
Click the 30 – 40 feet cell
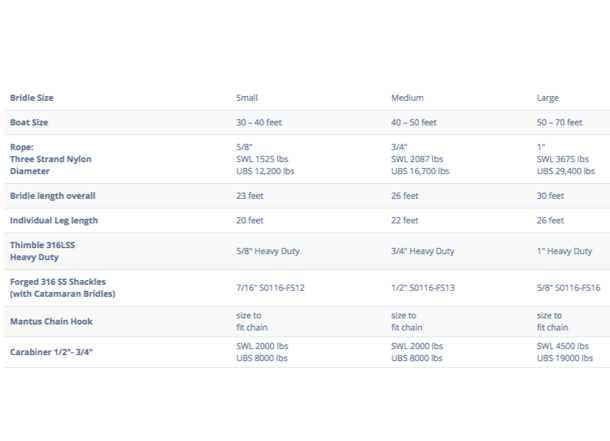[x=259, y=122]
